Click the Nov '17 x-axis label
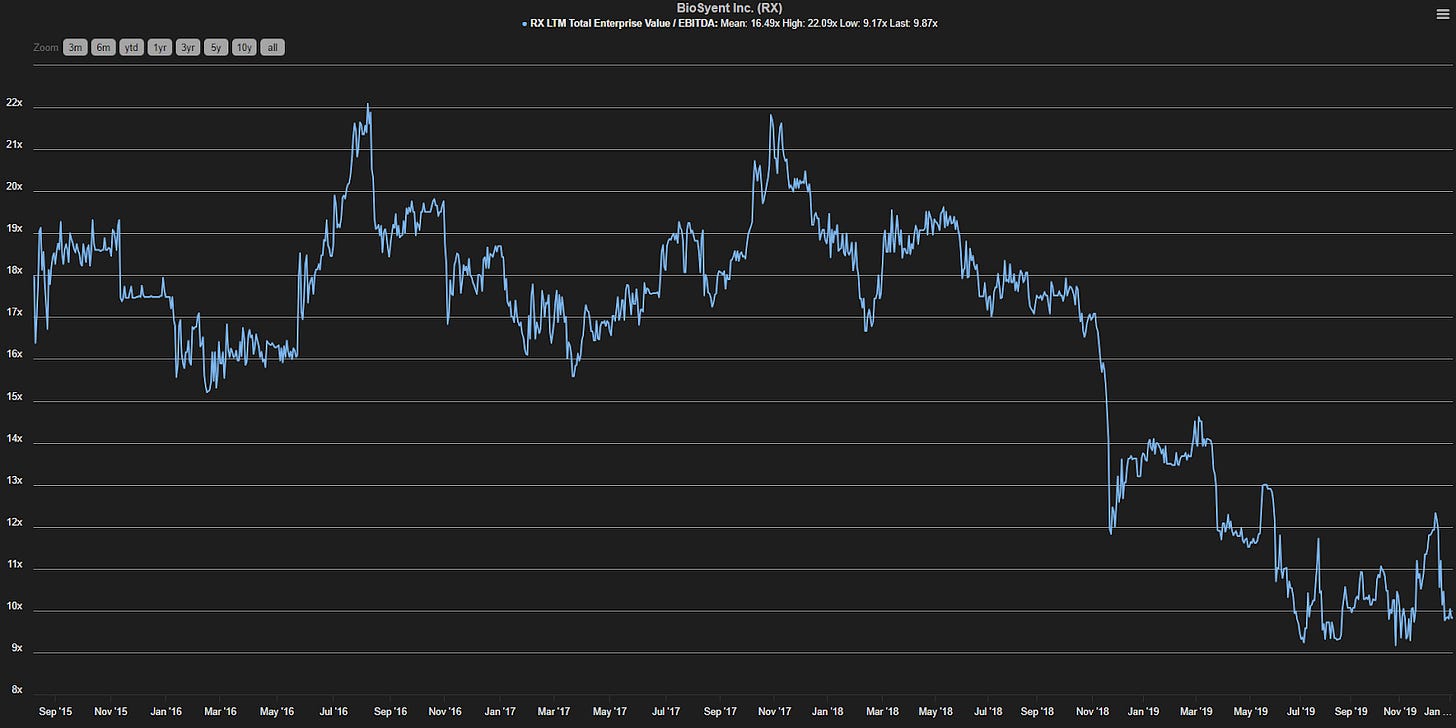The image size is (1456, 728). point(777,713)
